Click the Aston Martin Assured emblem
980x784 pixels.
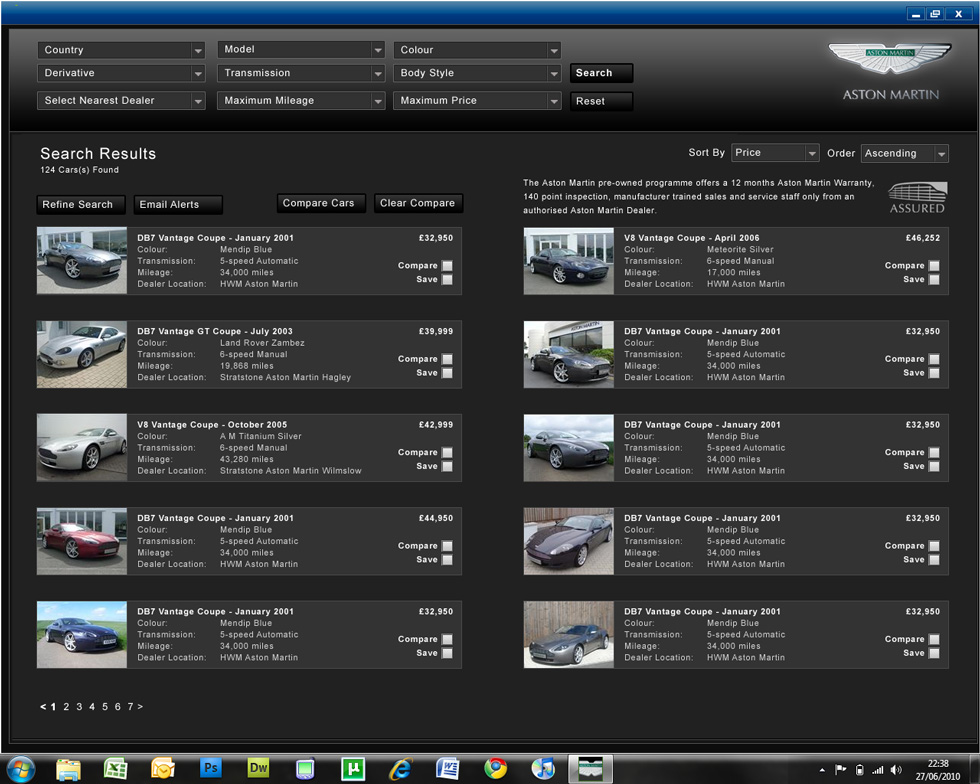pos(916,197)
